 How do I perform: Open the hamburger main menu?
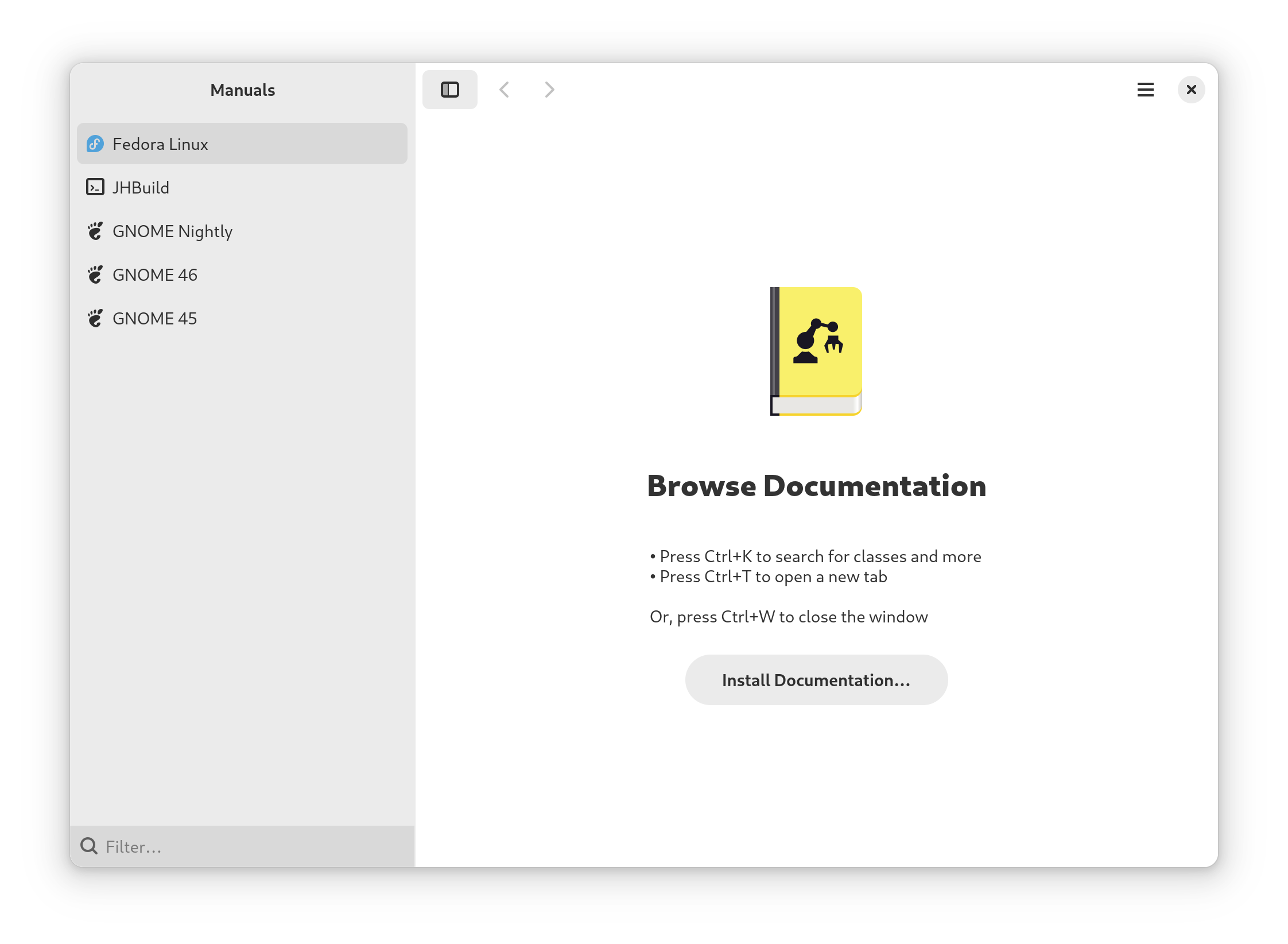pyautogui.click(x=1145, y=90)
